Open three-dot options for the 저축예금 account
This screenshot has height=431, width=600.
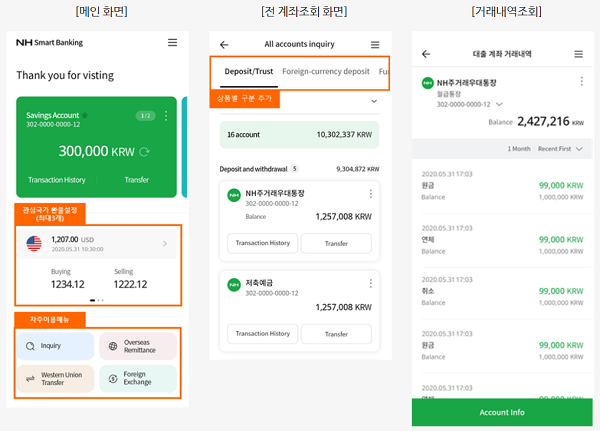point(370,284)
